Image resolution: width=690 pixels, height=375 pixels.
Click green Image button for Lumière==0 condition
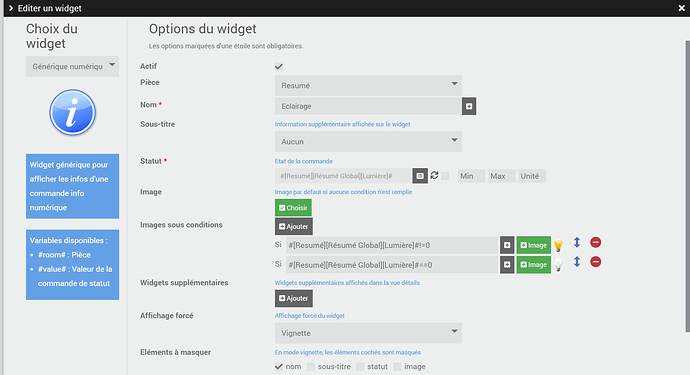[x=533, y=265]
